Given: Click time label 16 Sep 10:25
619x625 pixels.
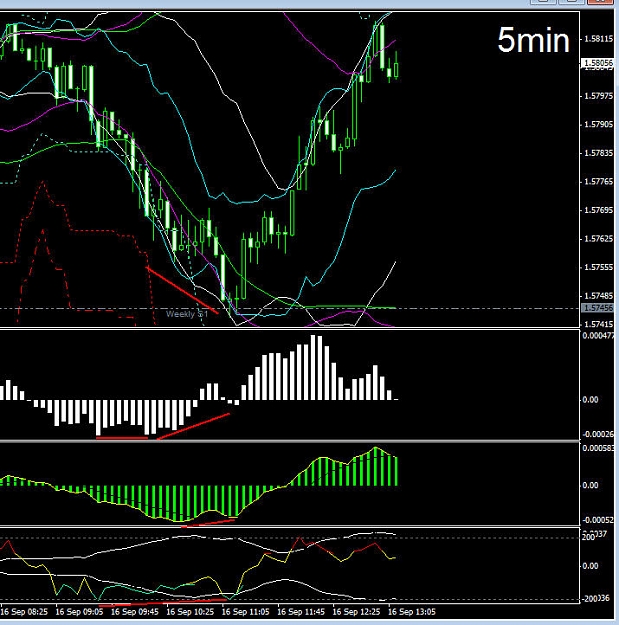Looking at the screenshot, I should pyautogui.click(x=190, y=611).
